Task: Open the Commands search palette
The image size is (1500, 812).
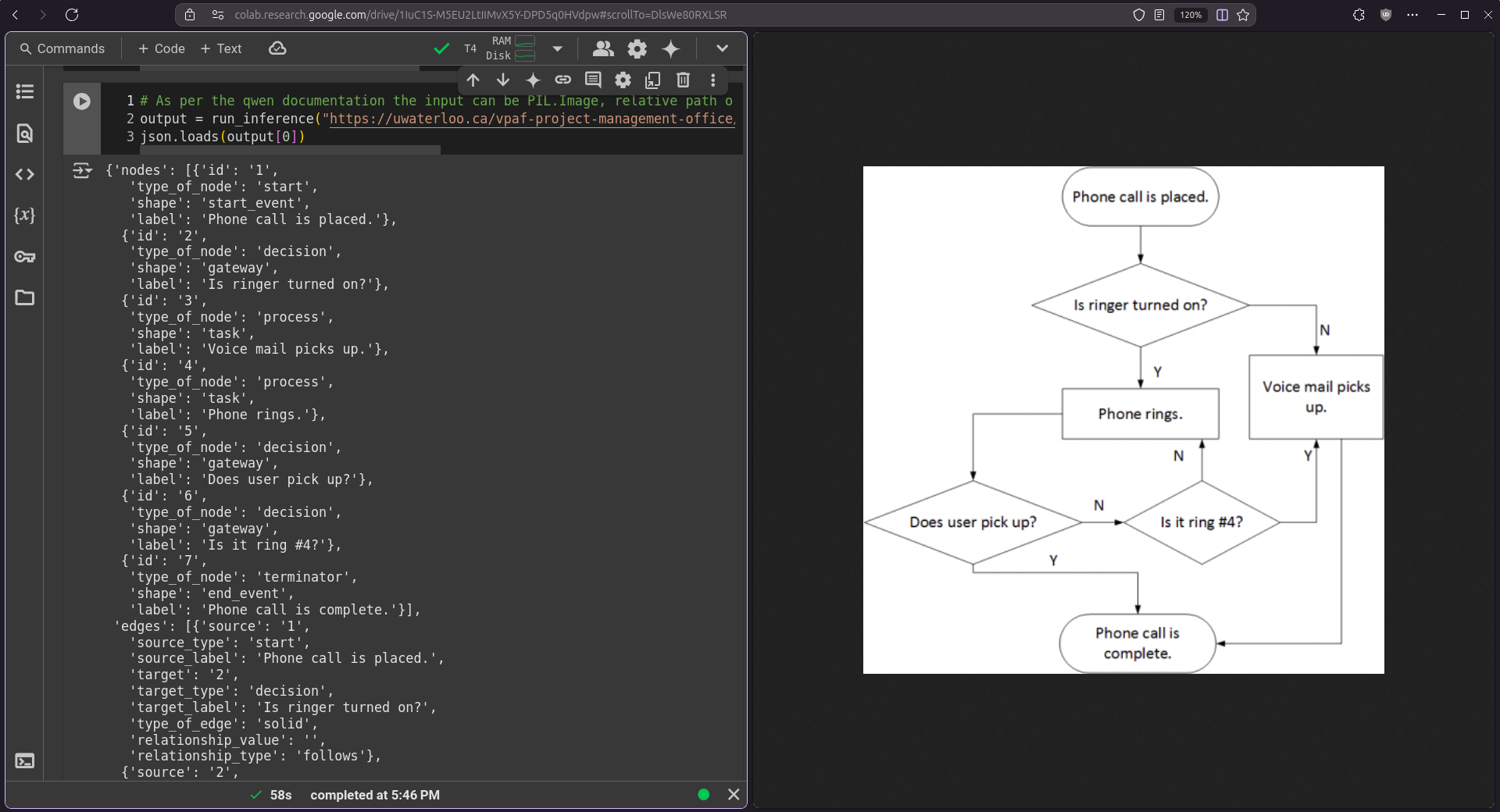Action: coord(62,48)
